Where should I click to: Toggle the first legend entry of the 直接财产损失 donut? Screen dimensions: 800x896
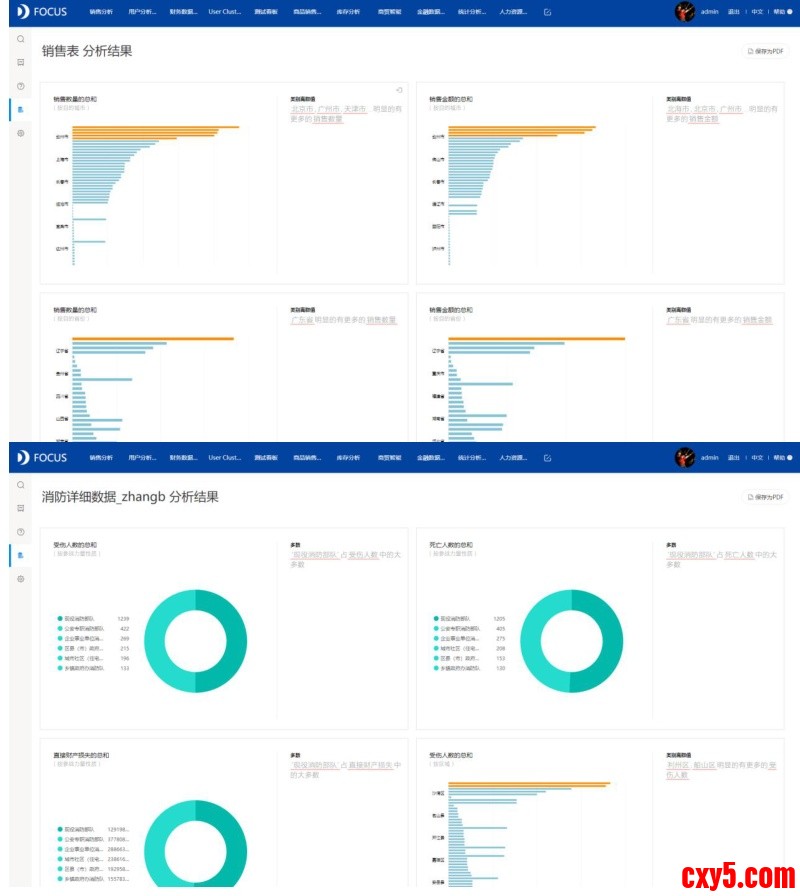(x=93, y=829)
